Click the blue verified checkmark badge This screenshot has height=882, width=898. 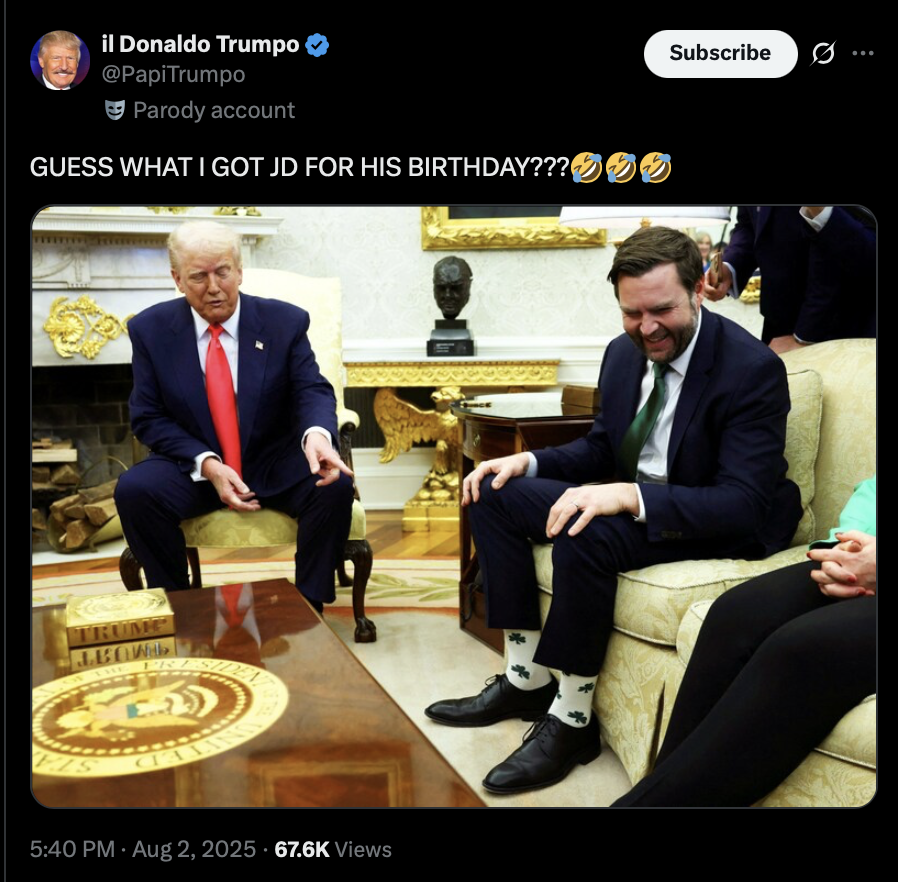point(317,45)
